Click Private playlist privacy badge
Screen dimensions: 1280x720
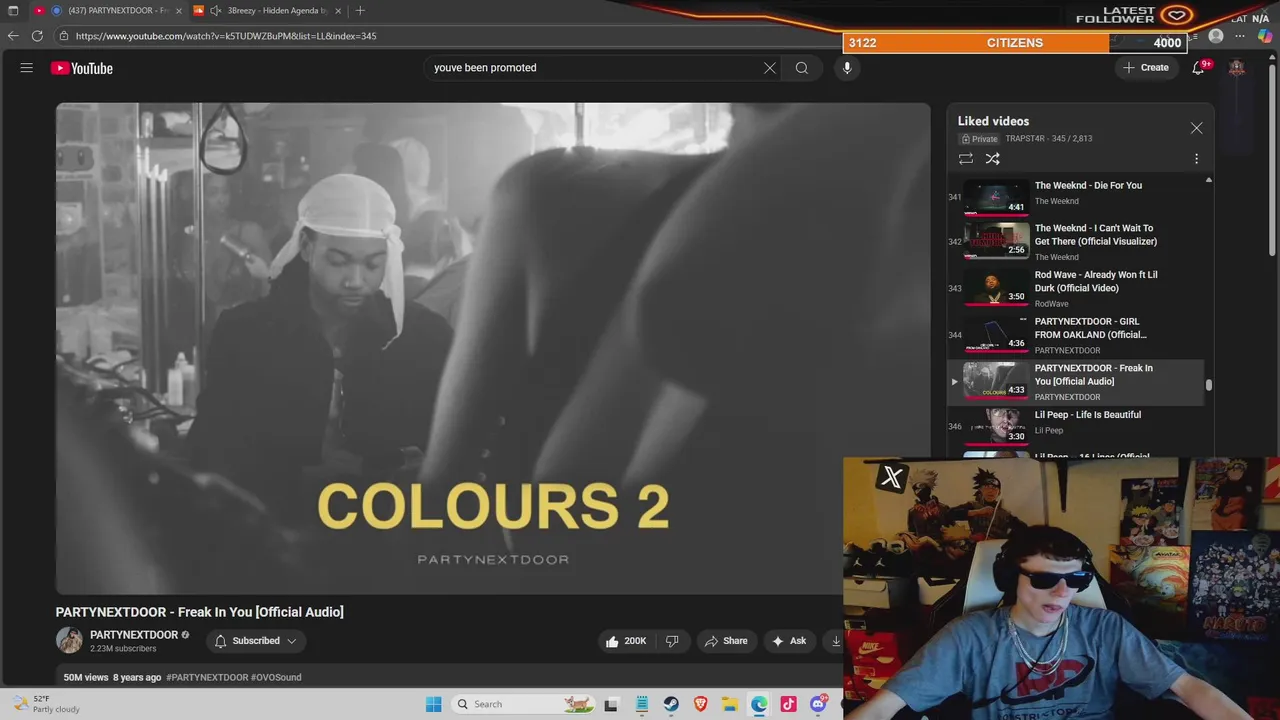coord(979,139)
